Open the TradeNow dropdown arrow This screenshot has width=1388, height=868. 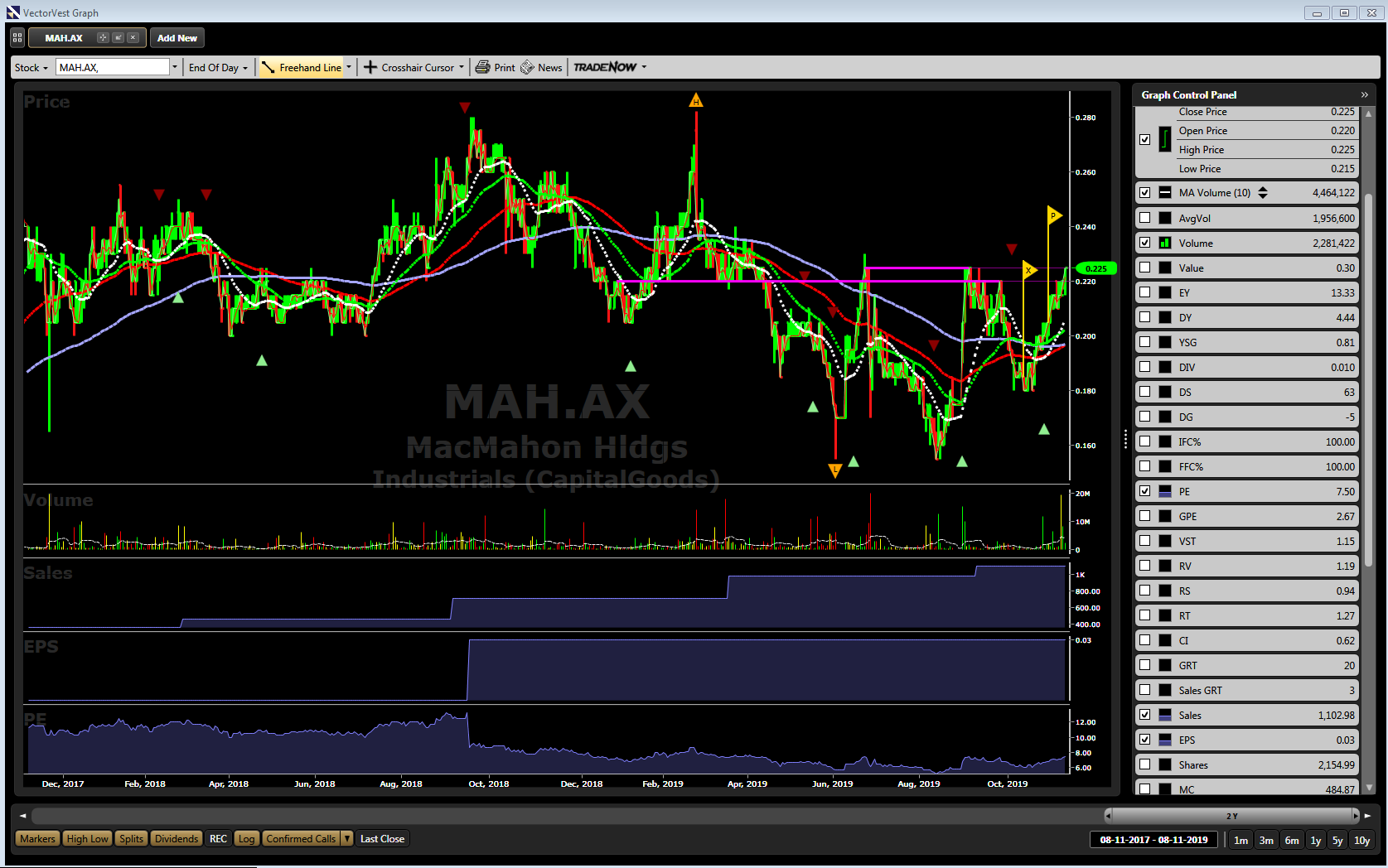[644, 67]
